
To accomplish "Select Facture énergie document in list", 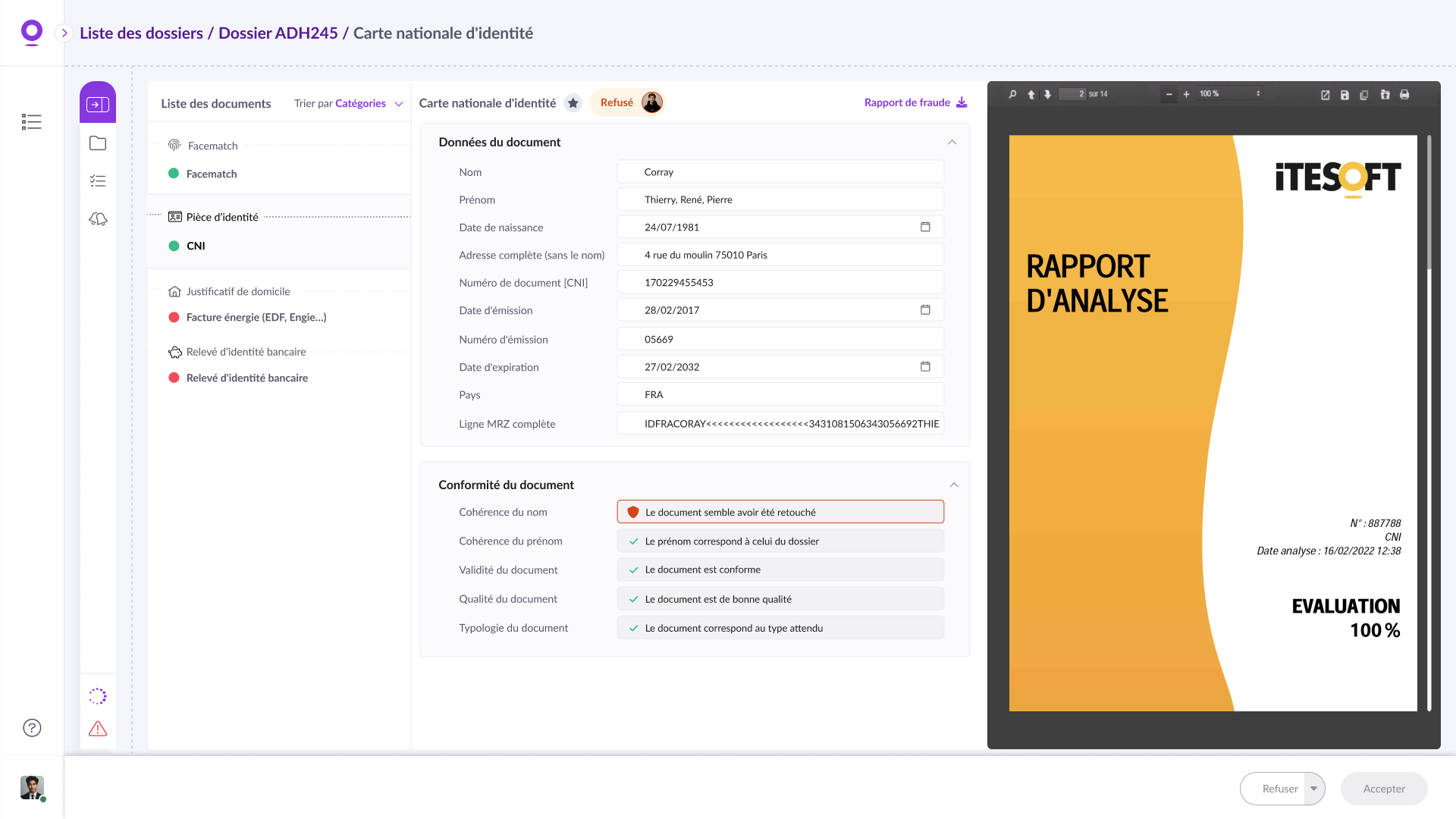I will [256, 318].
